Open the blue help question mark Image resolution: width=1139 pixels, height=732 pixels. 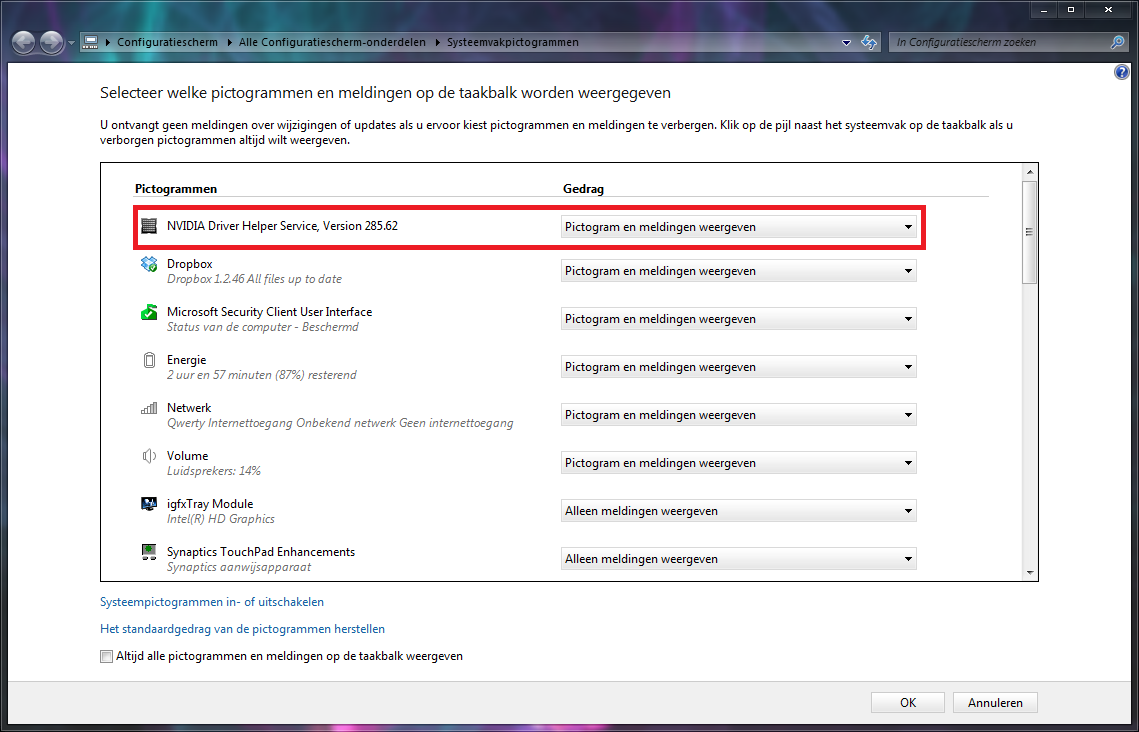click(x=1122, y=72)
